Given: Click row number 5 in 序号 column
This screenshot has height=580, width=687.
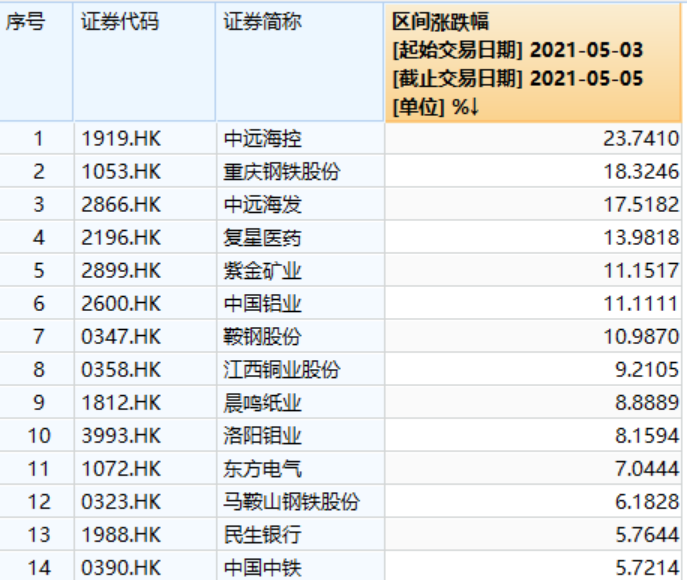Looking at the screenshot, I should (x=39, y=271).
